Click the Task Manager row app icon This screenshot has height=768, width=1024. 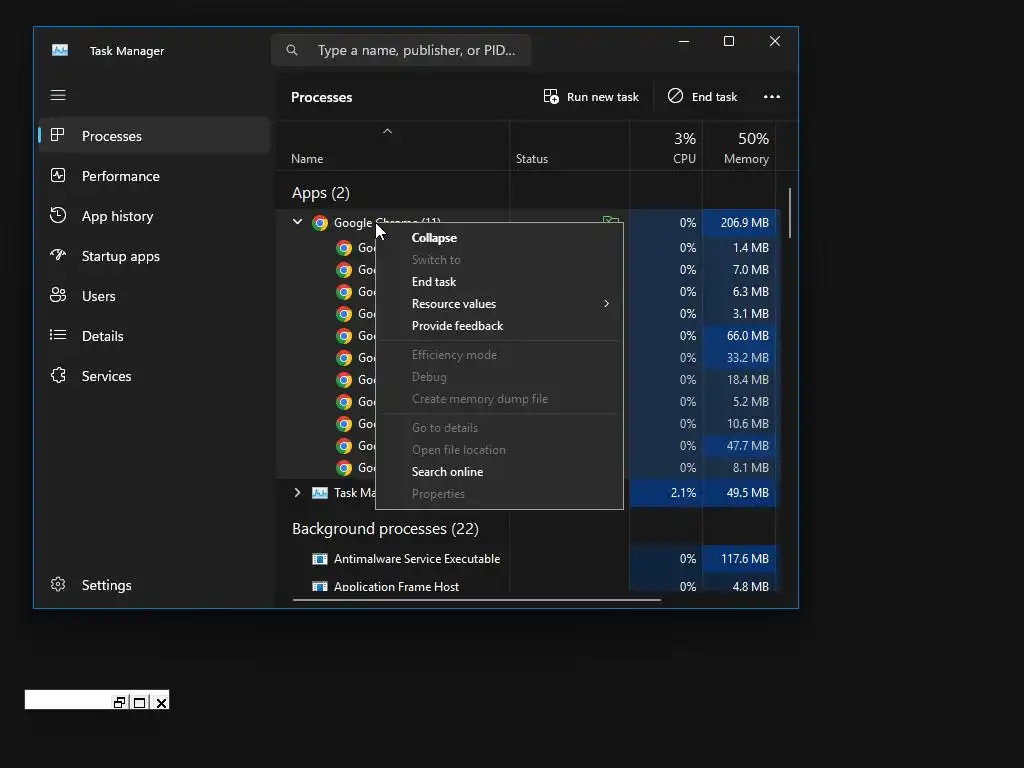[320, 492]
